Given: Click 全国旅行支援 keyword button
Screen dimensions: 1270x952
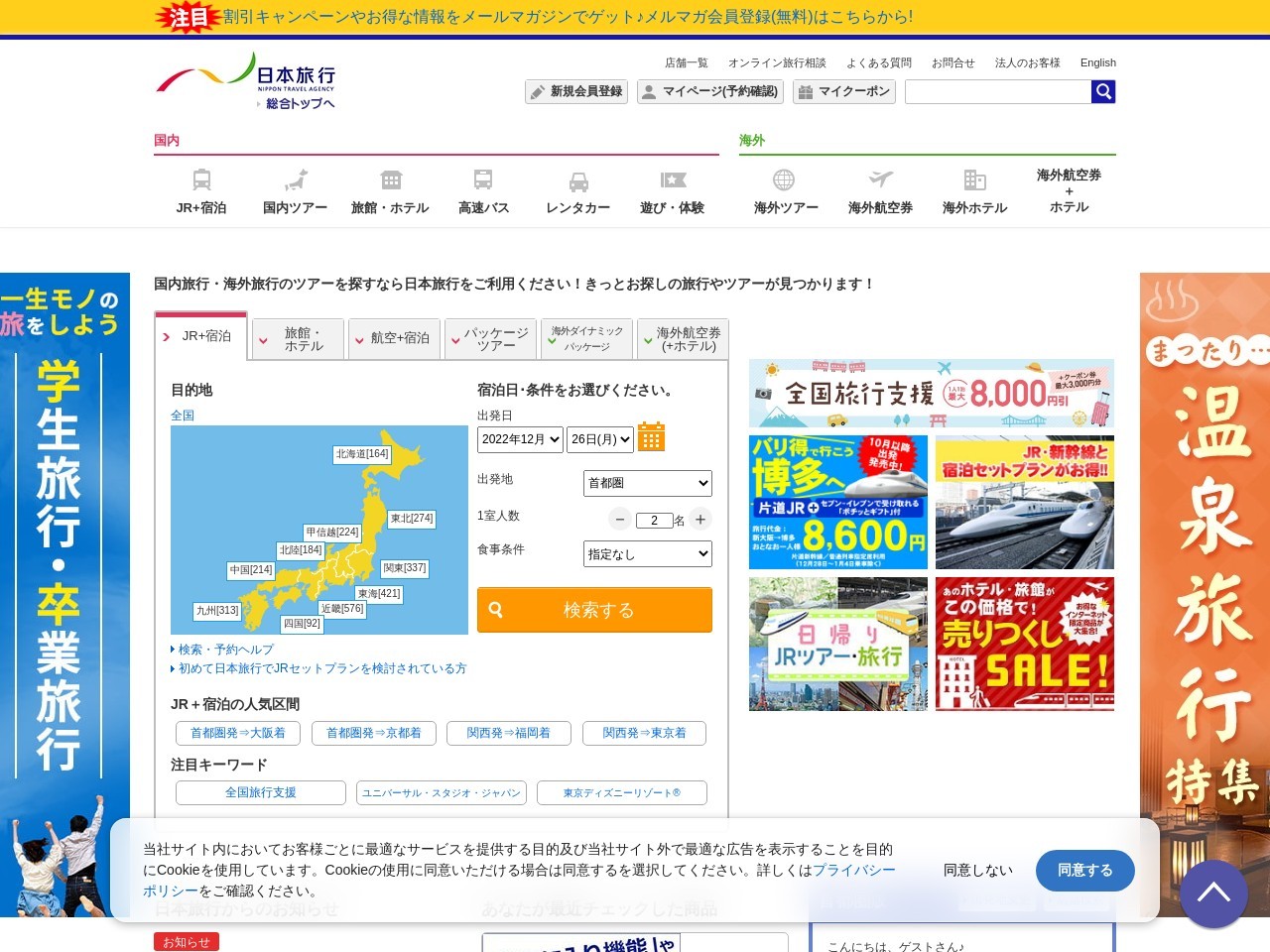Looking at the screenshot, I should [x=261, y=792].
